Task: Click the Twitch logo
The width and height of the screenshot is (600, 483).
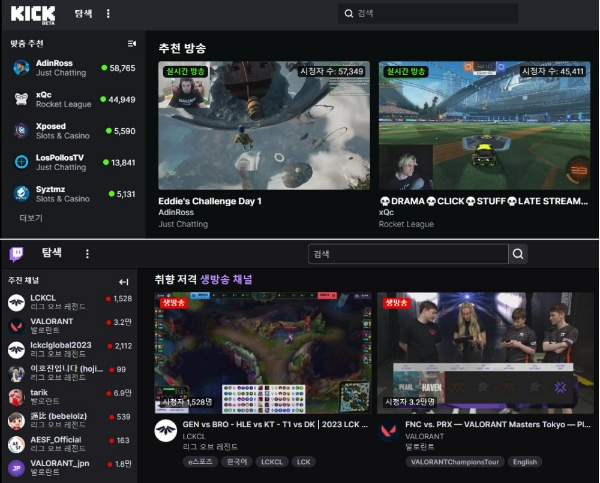Action: coord(16,254)
